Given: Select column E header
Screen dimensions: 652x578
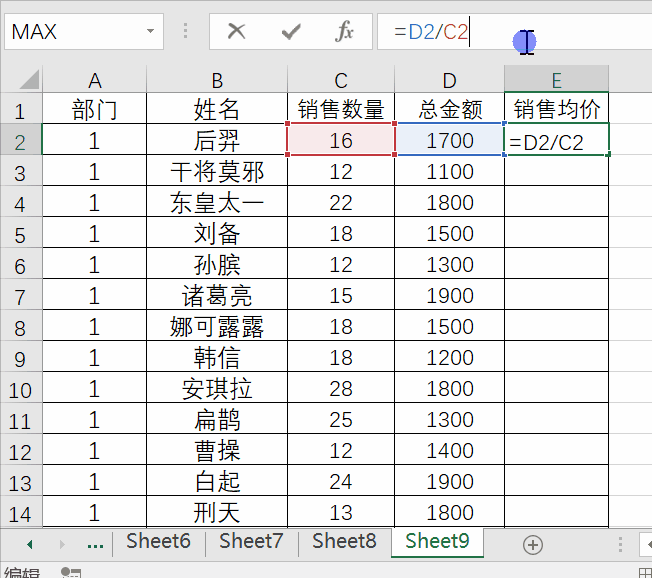Looking at the screenshot, I should pos(556,80).
